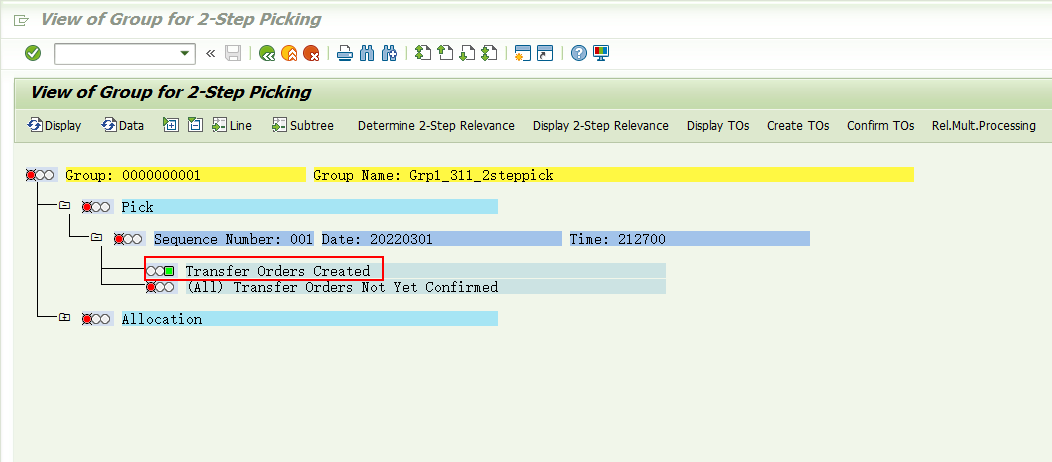
Task: Click the Rel.Mult.Processing button
Action: tap(984, 125)
